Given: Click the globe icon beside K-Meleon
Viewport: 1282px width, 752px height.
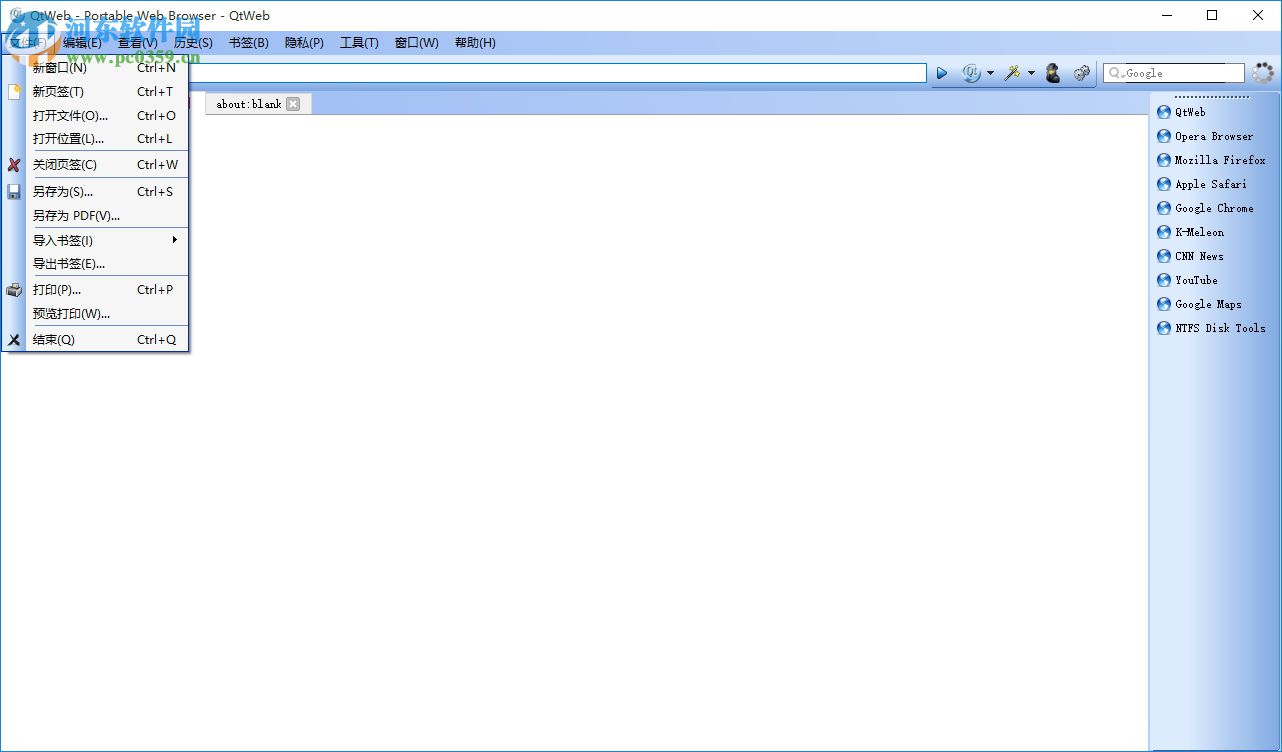Looking at the screenshot, I should tap(1164, 232).
